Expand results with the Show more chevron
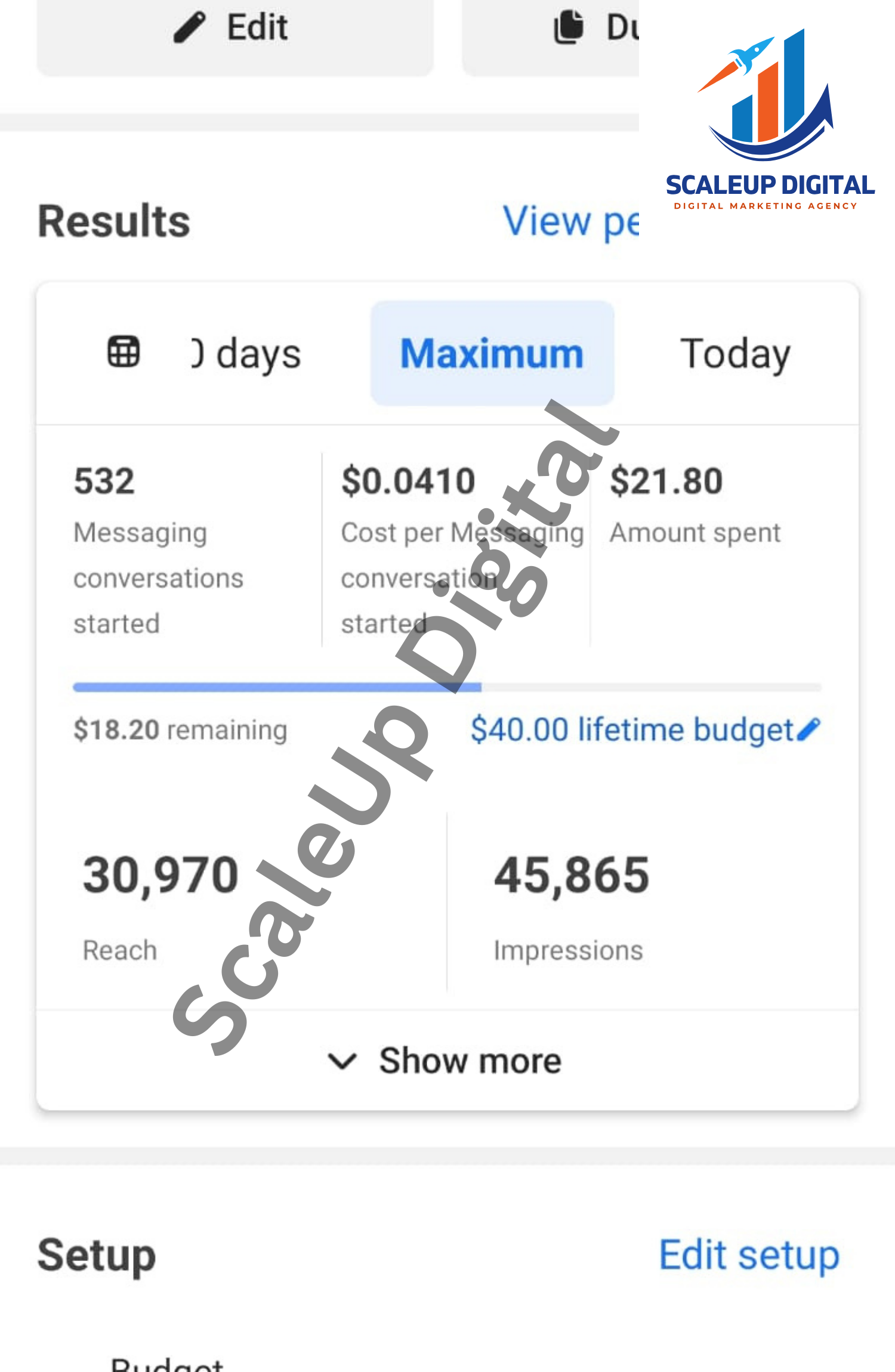895x1372 pixels. click(342, 1061)
